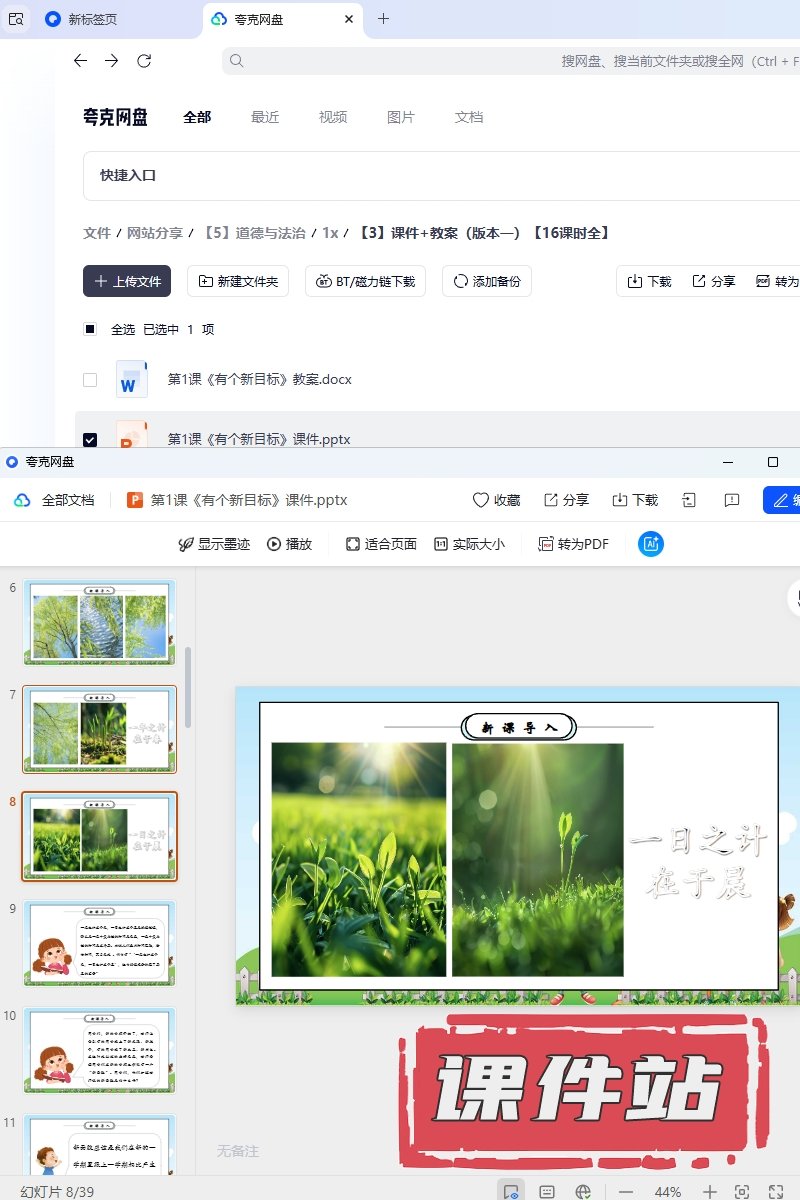Viewport: 800px width, 1200px height.
Task: Switch to the 视频 tab
Action: pyautogui.click(x=333, y=117)
